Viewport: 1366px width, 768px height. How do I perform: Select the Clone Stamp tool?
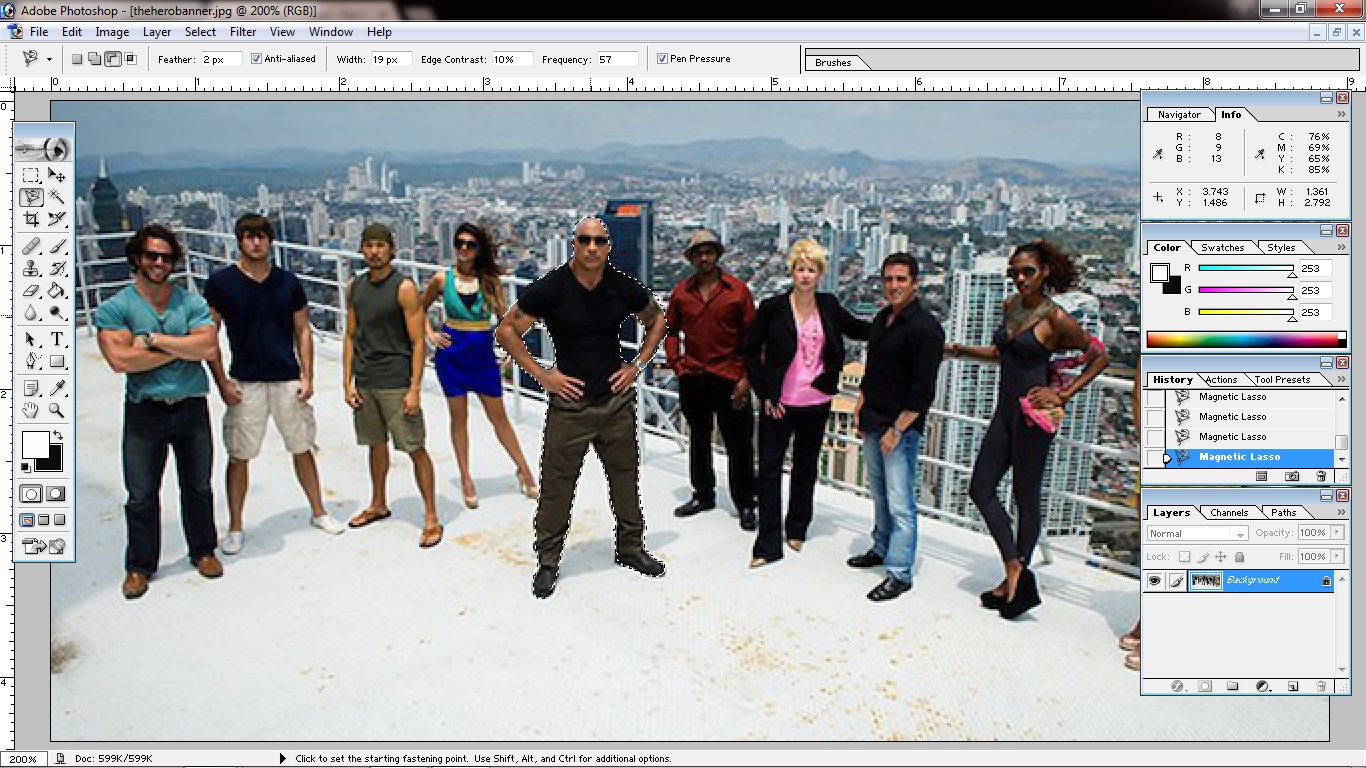point(31,270)
